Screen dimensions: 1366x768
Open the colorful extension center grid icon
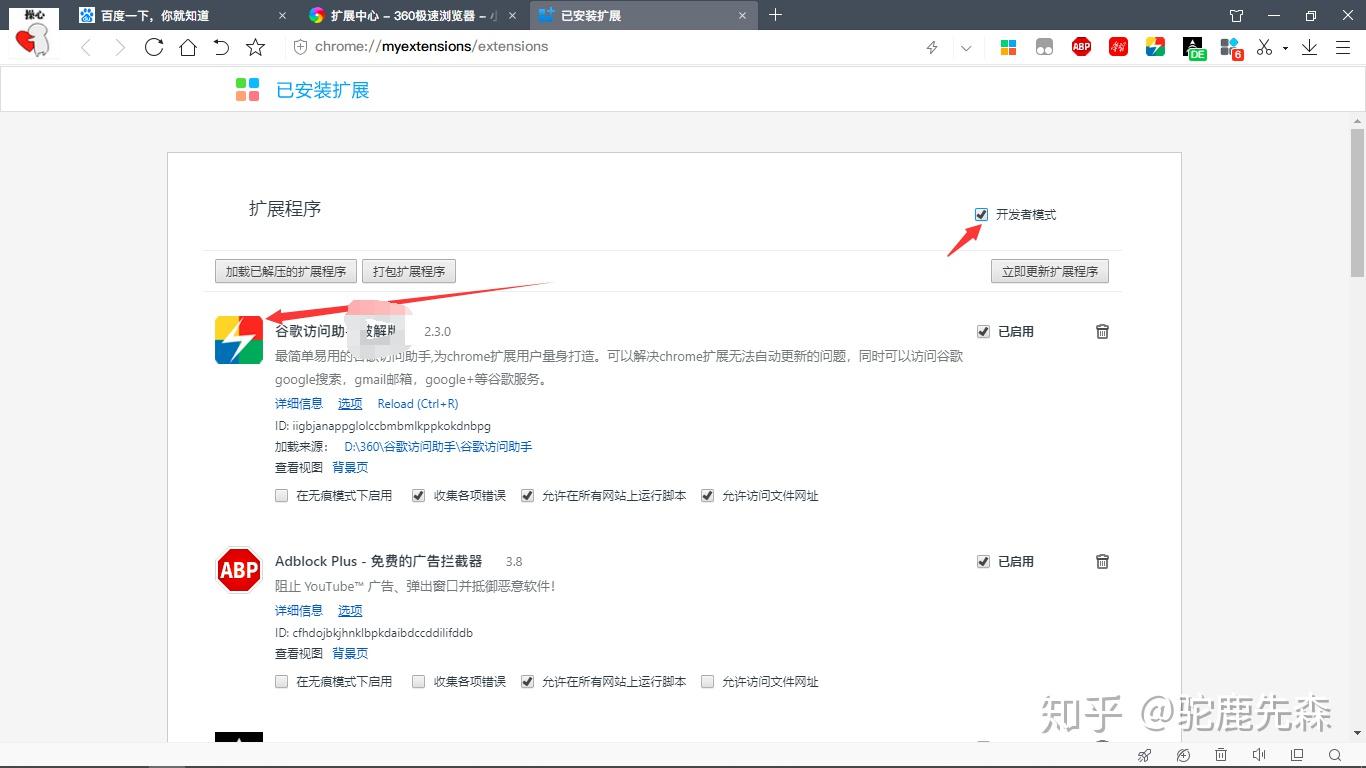(x=1008, y=47)
